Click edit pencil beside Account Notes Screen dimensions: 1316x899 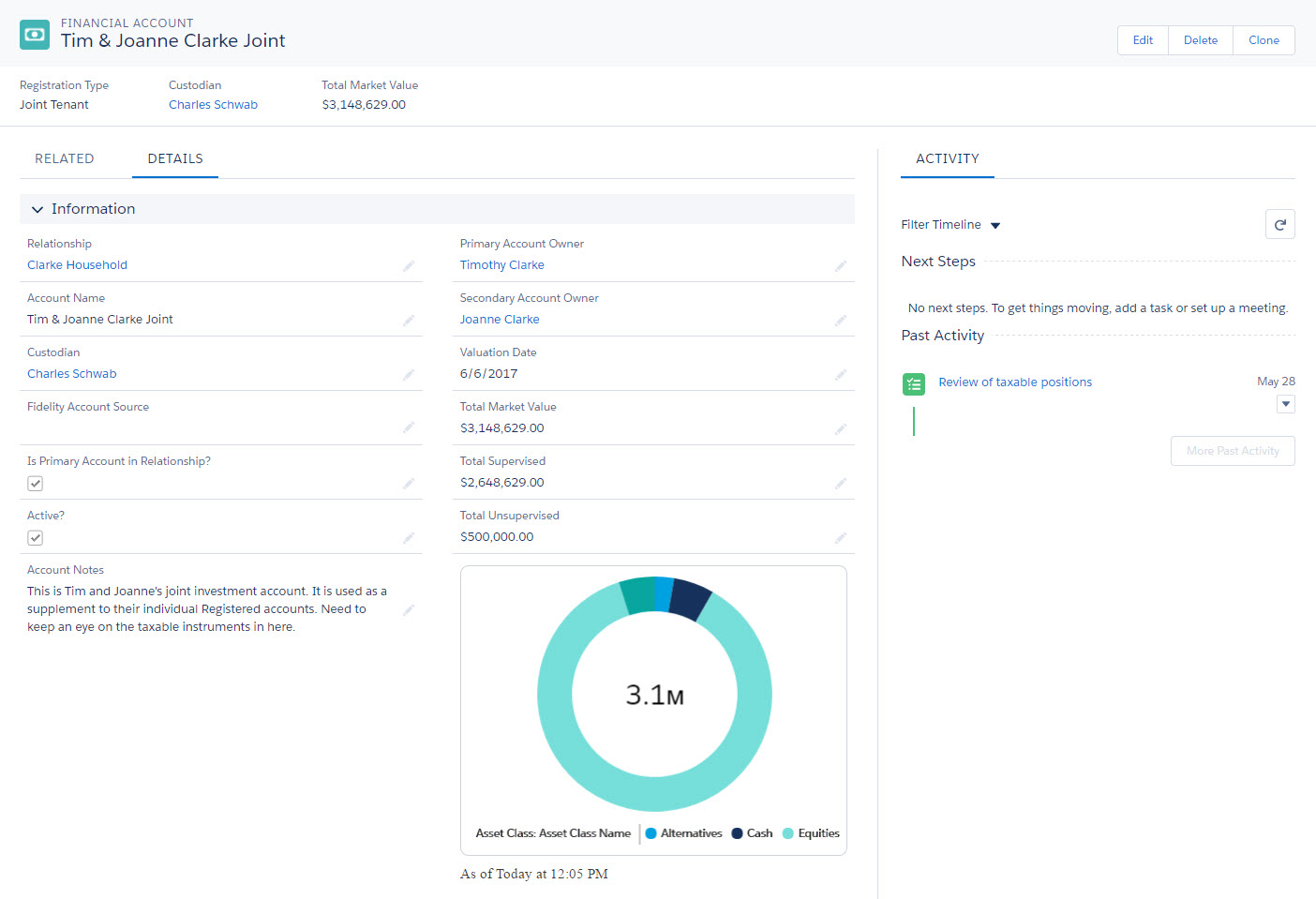click(x=409, y=610)
